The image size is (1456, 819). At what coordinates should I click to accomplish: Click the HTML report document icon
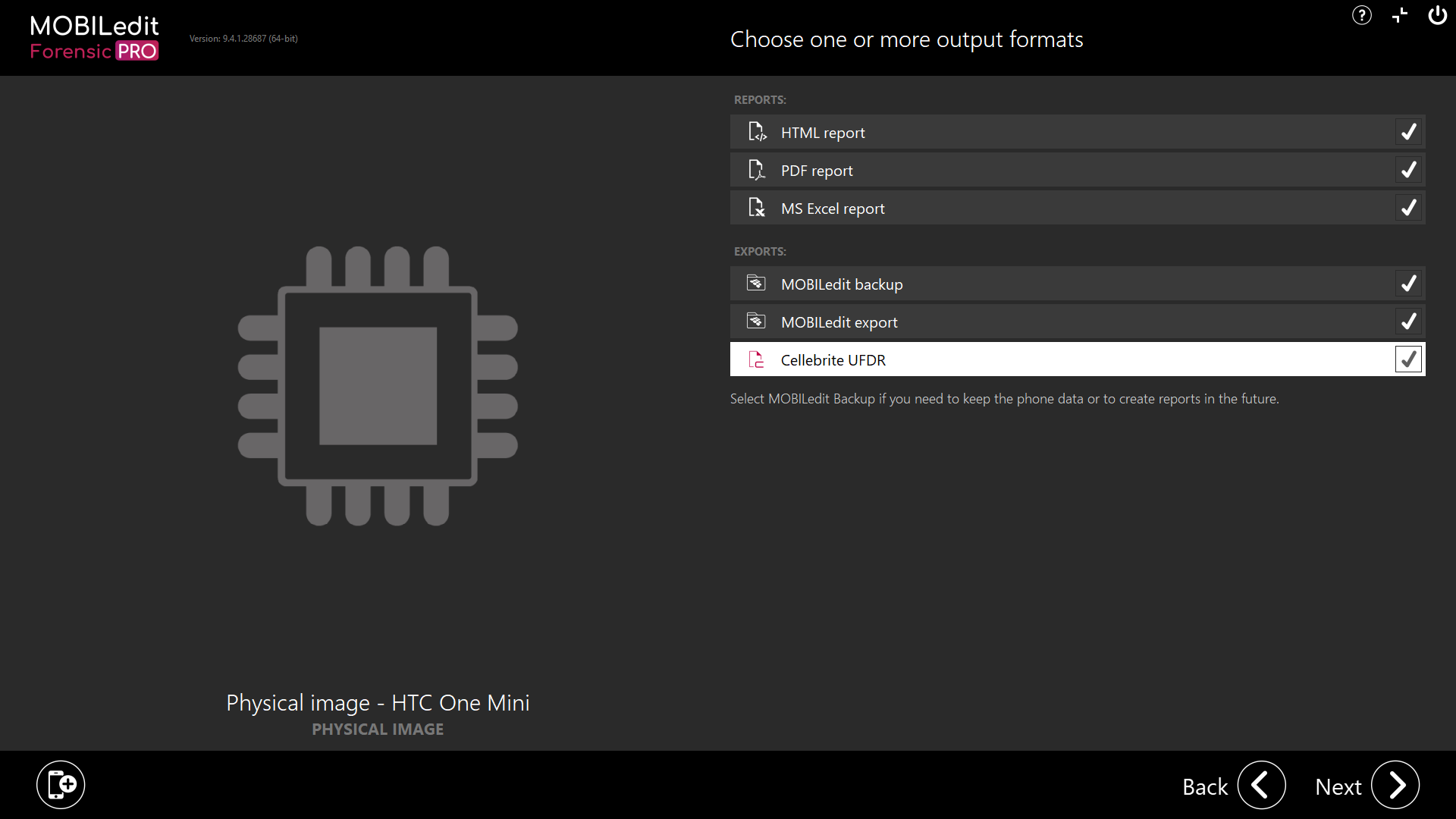(758, 131)
